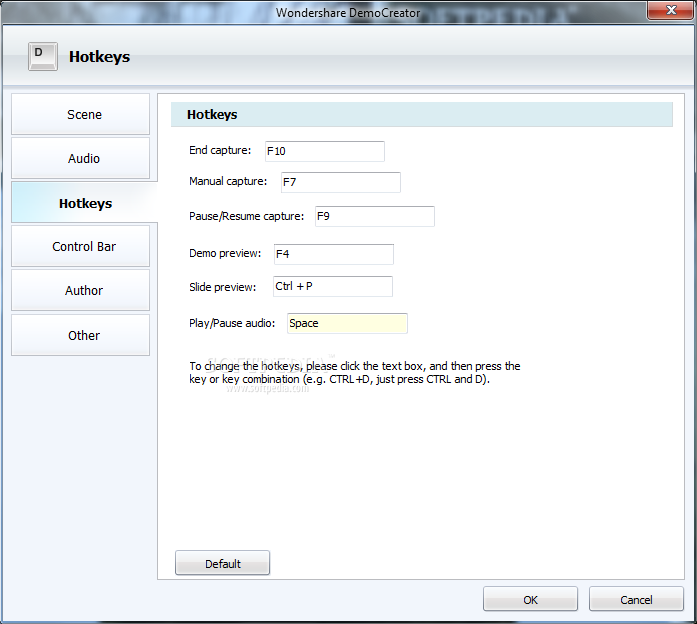Click the 'Play/Pause audio:' label
The width and height of the screenshot is (697, 624).
232,323
